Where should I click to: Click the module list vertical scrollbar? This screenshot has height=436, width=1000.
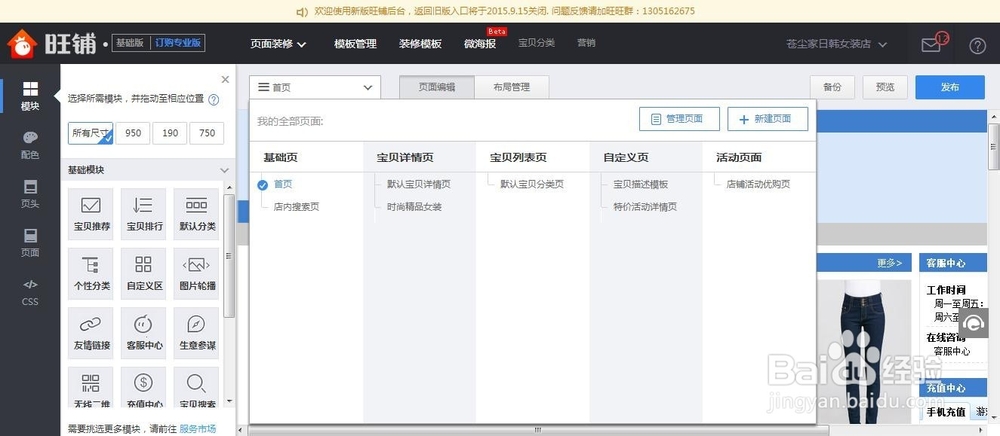pos(229,256)
